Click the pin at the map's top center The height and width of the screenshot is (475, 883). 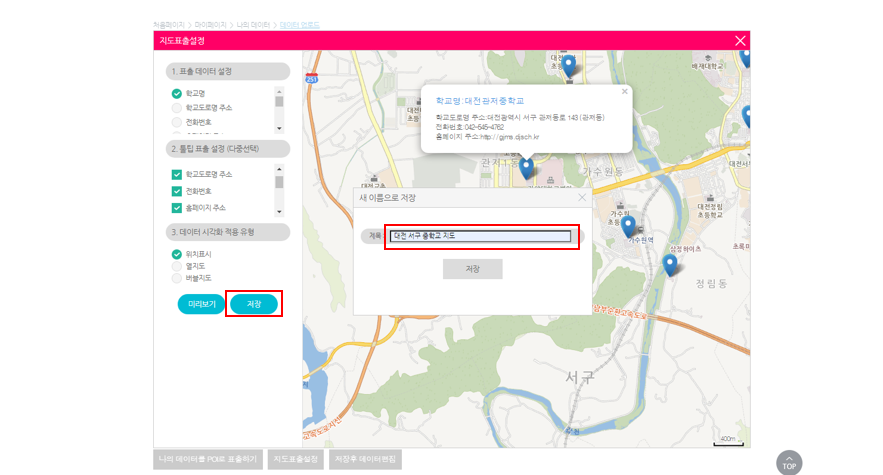569,66
